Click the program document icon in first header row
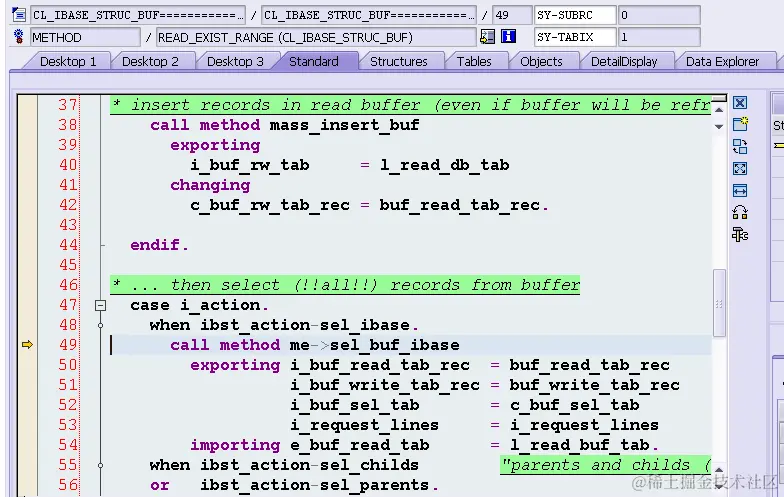 click(18, 14)
